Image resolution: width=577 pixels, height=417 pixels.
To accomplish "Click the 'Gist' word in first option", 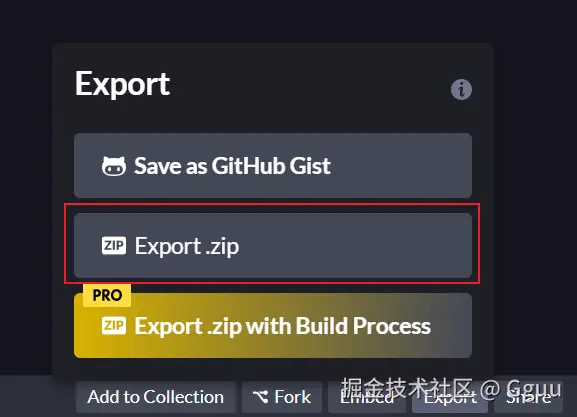I will pyautogui.click(x=310, y=166).
